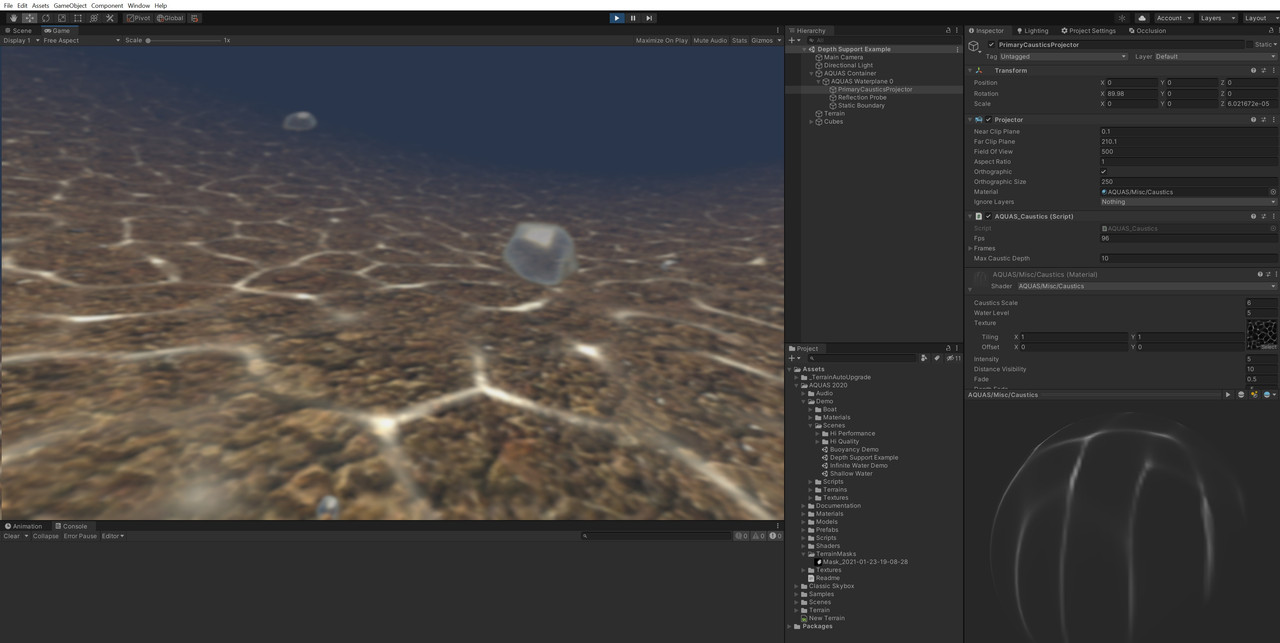This screenshot has width=1280, height=643.
Task: Toggle the preview lighting icon
Action: 1254,395
